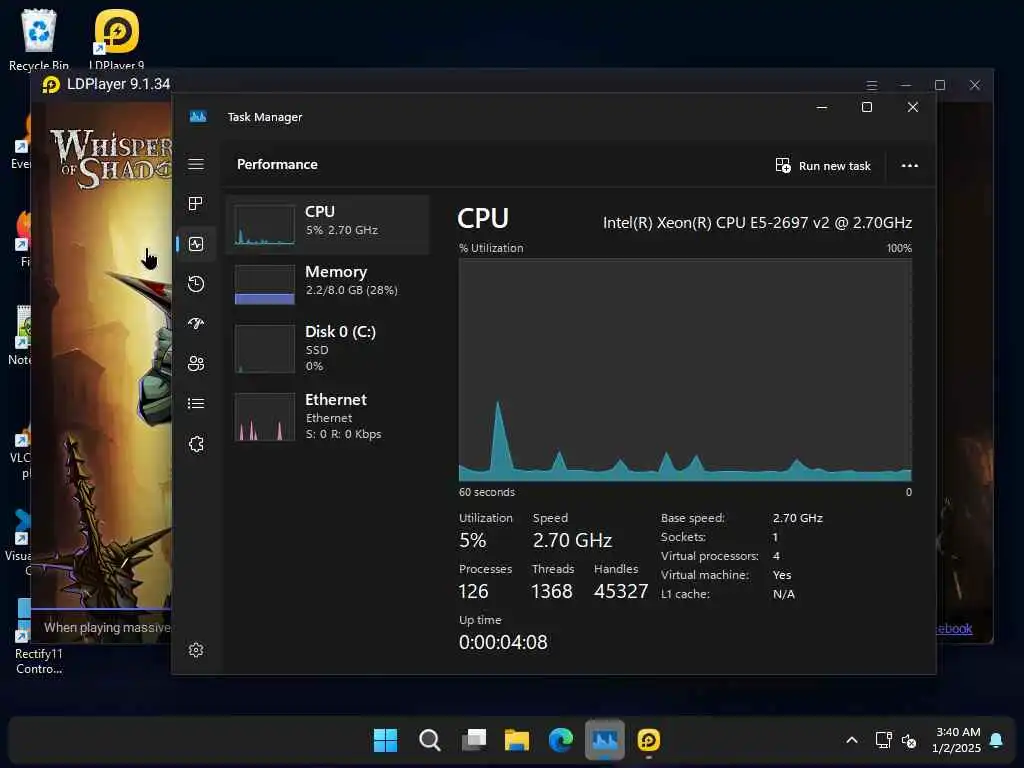Screen dimensions: 1024x768
Task: Open Users page icon in sidebar
Action: [196, 363]
